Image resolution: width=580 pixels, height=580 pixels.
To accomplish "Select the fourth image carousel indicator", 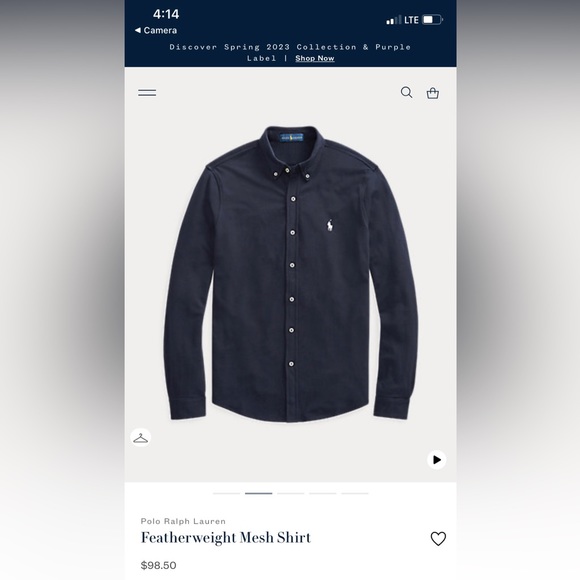I will click(x=323, y=493).
